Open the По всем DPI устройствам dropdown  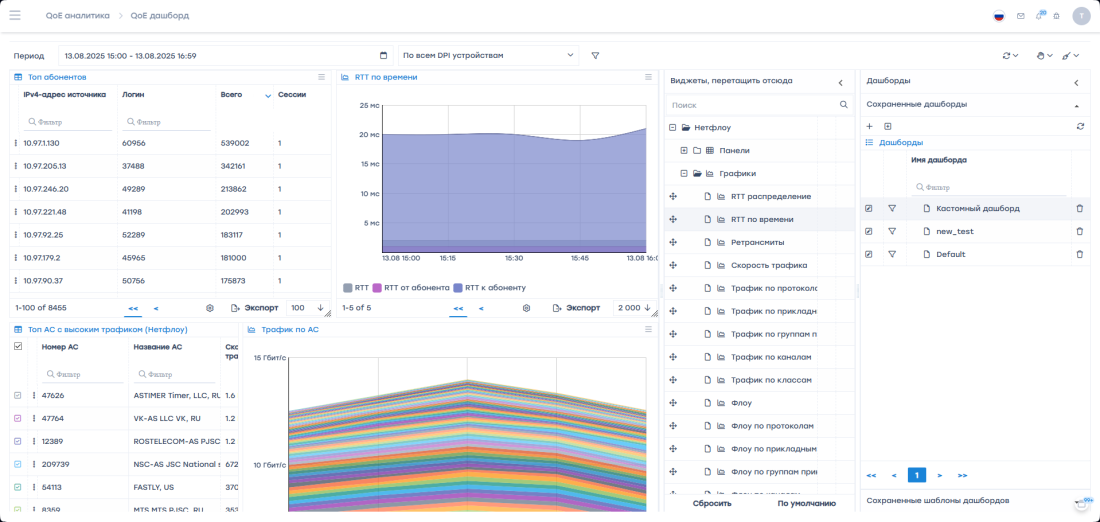488,56
